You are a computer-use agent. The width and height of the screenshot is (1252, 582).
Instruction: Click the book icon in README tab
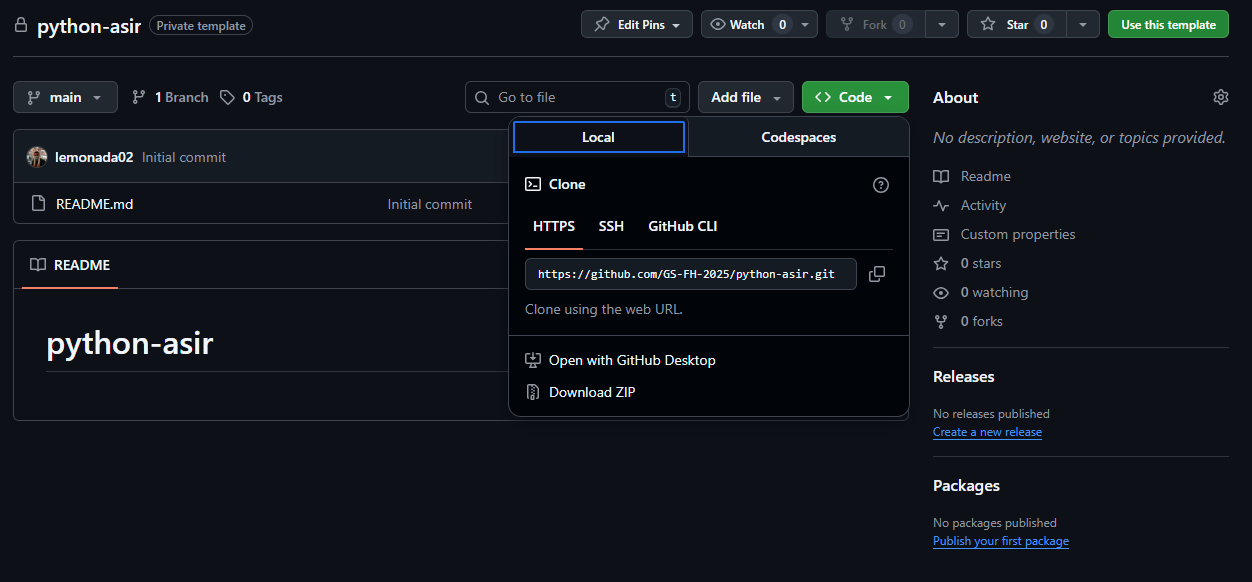tap(38, 265)
